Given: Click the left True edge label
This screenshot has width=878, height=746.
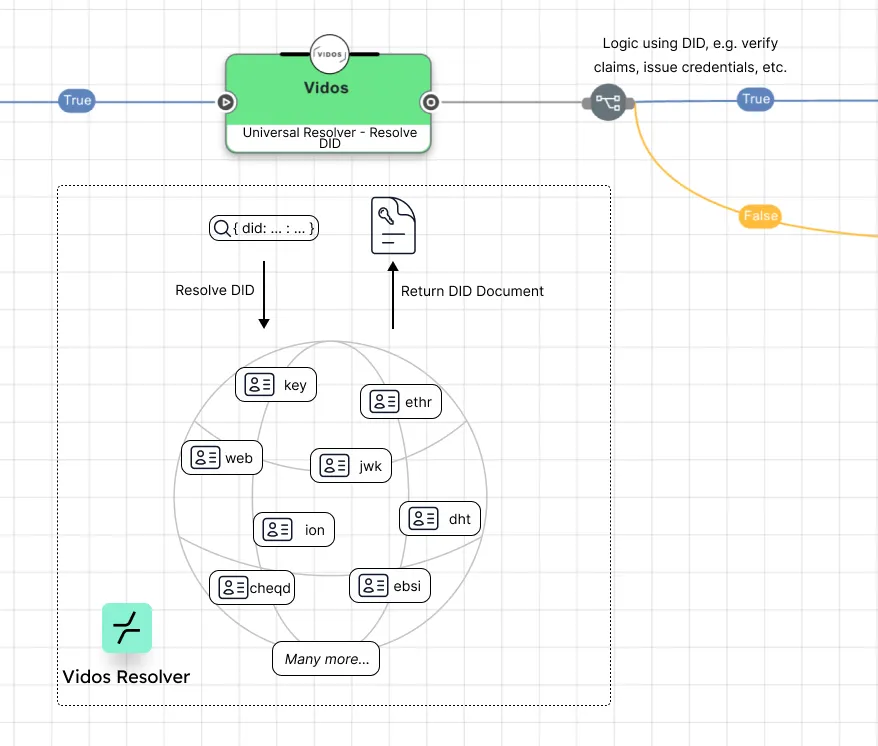Looking at the screenshot, I should 77,100.
